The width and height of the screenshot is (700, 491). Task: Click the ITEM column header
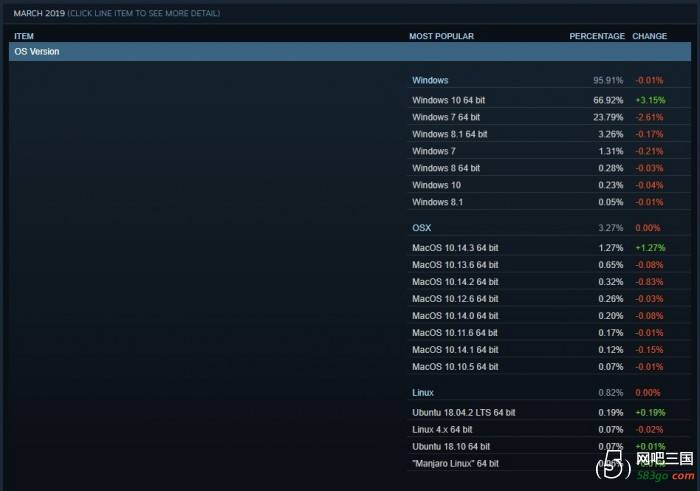click(24, 36)
